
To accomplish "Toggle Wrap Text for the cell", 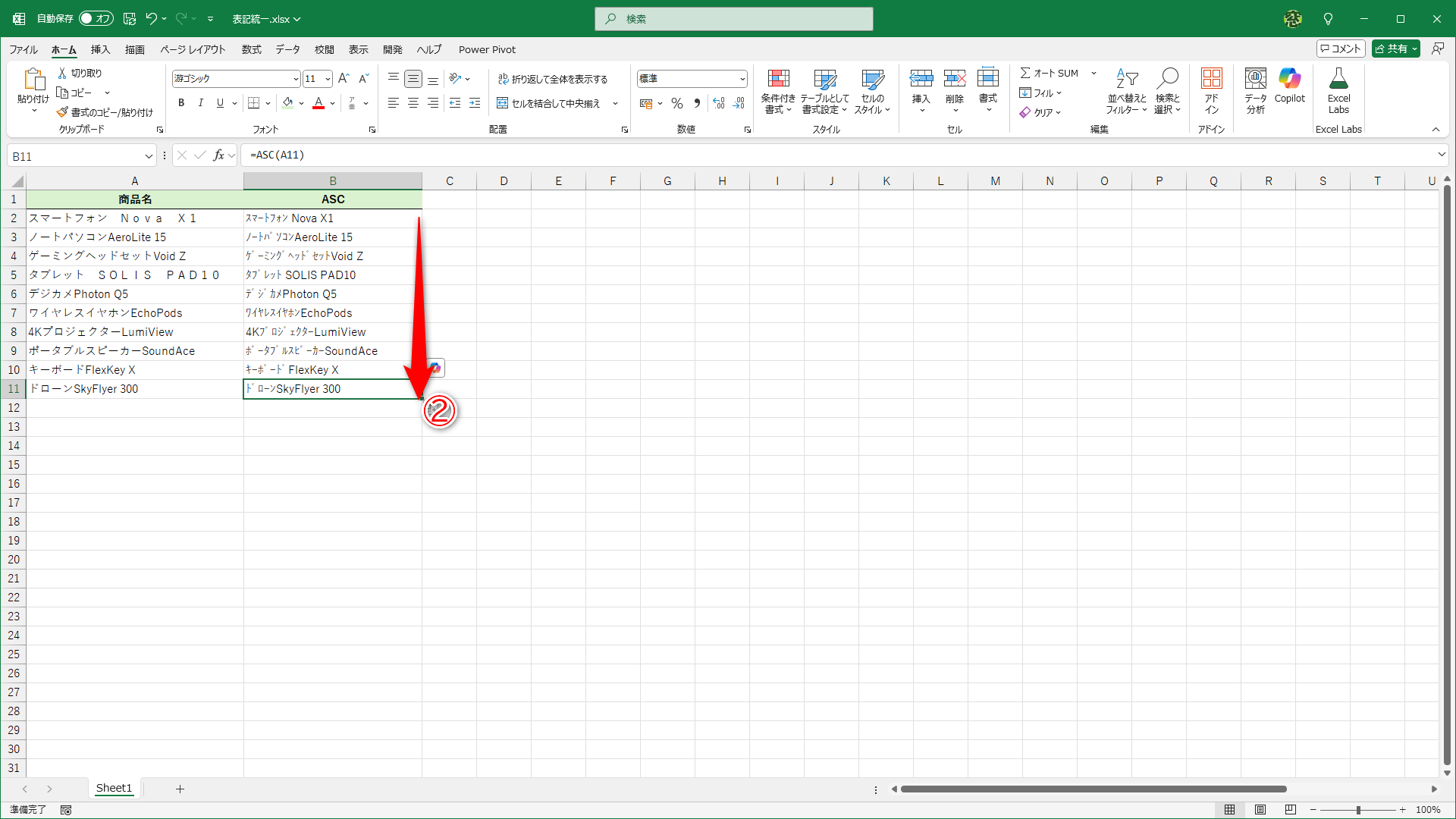I will pyautogui.click(x=553, y=79).
